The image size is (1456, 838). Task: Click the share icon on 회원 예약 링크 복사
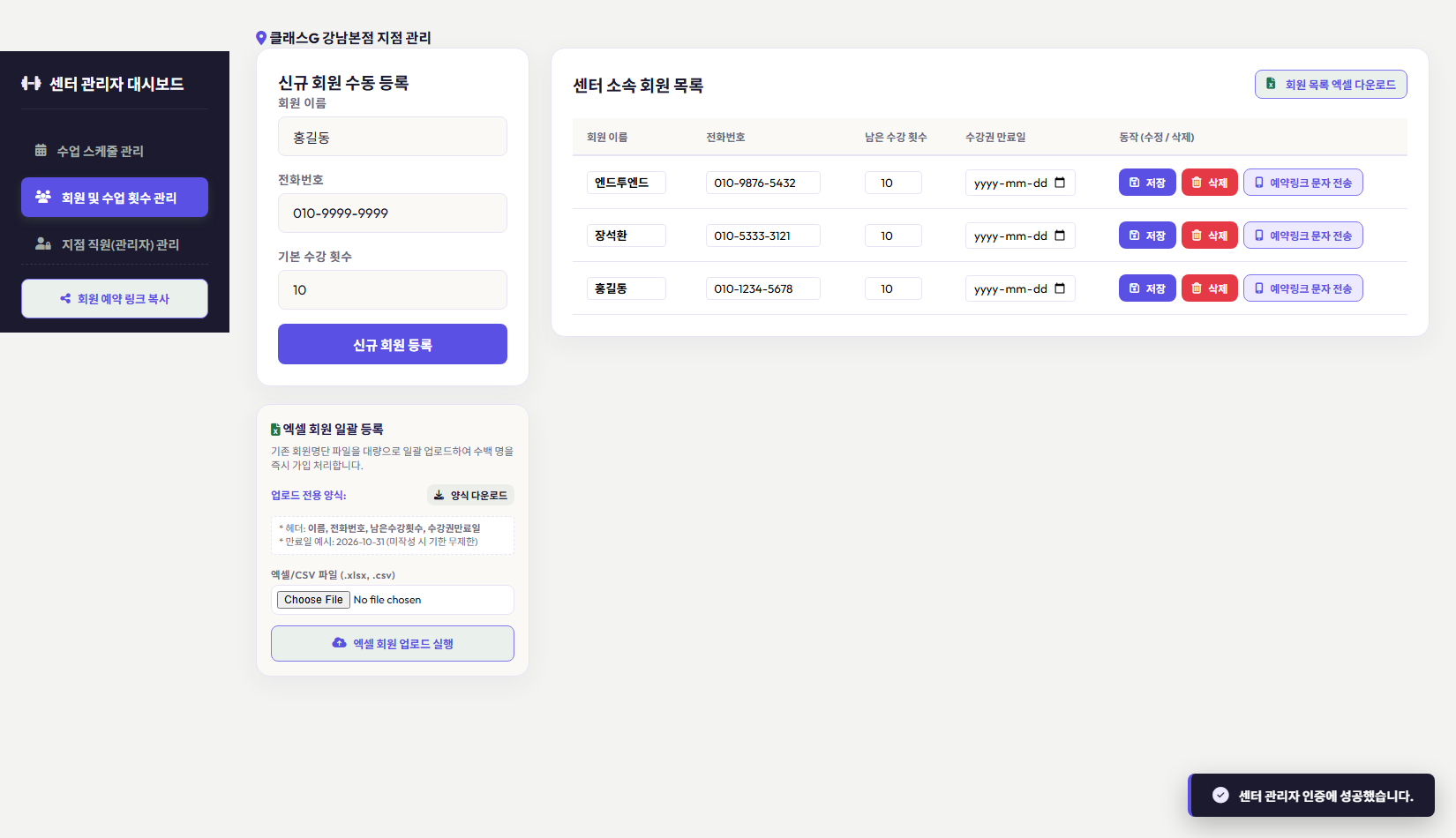pos(65,298)
